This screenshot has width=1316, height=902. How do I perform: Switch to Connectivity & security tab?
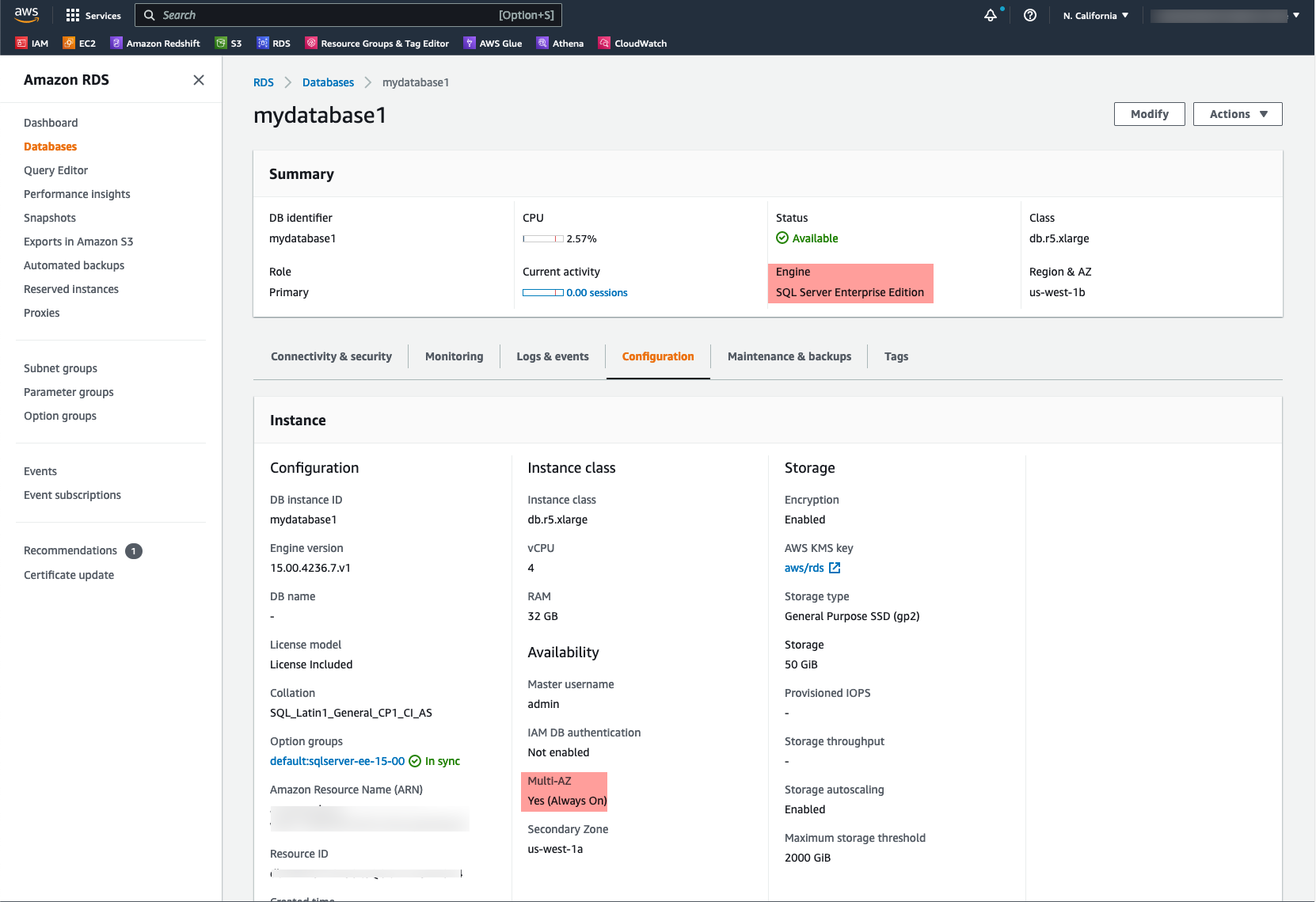click(x=331, y=356)
